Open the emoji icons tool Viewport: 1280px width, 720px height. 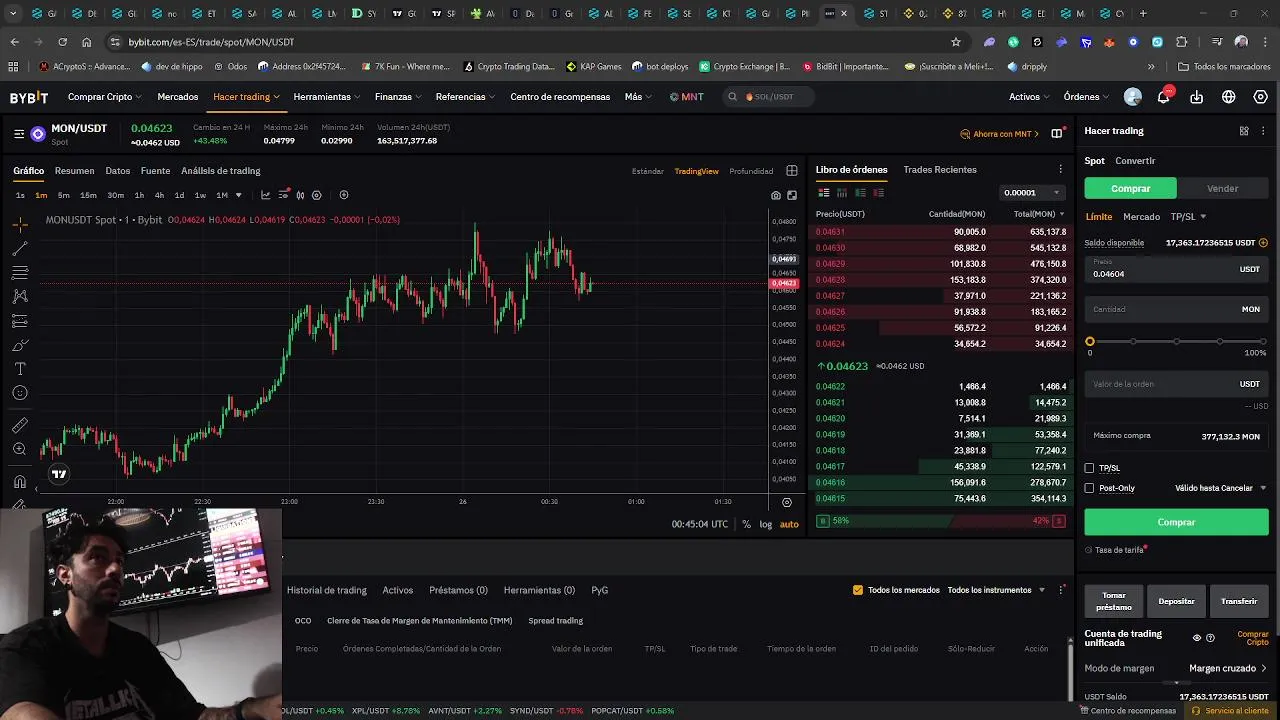coord(20,393)
